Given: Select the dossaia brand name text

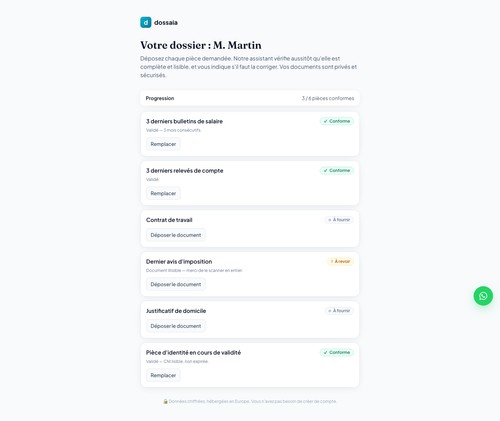Looking at the screenshot, I should (x=166, y=23).
